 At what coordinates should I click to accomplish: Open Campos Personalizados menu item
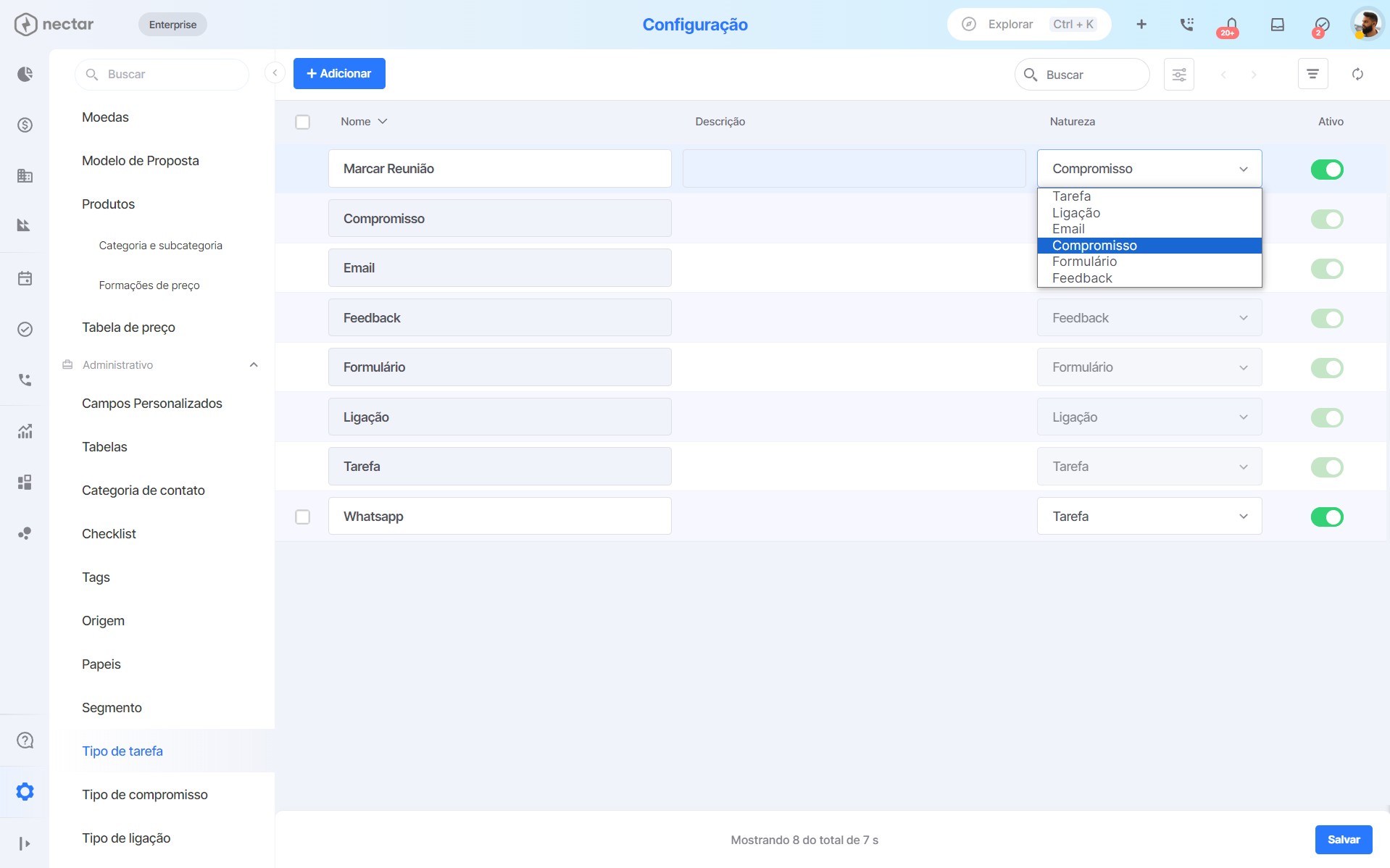pos(152,403)
